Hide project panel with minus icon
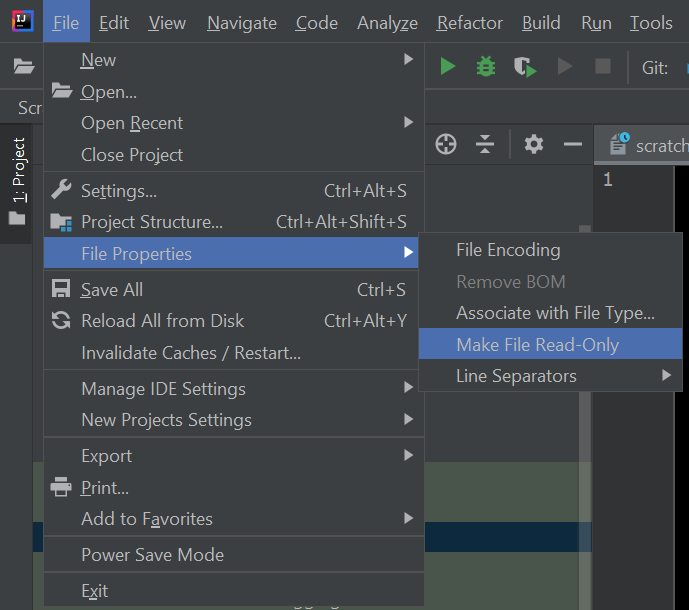The height and width of the screenshot is (610, 689). click(x=573, y=145)
